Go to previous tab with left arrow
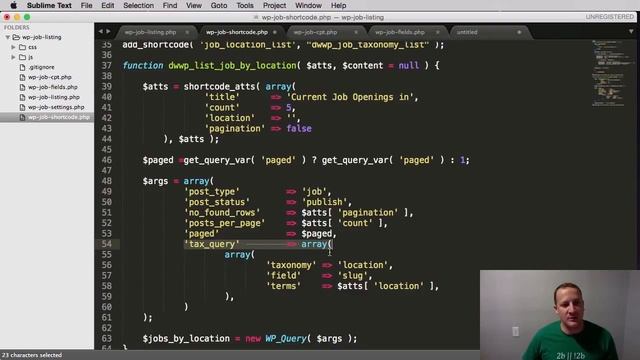The height and width of the screenshot is (360, 640). pyautogui.click(x=100, y=31)
